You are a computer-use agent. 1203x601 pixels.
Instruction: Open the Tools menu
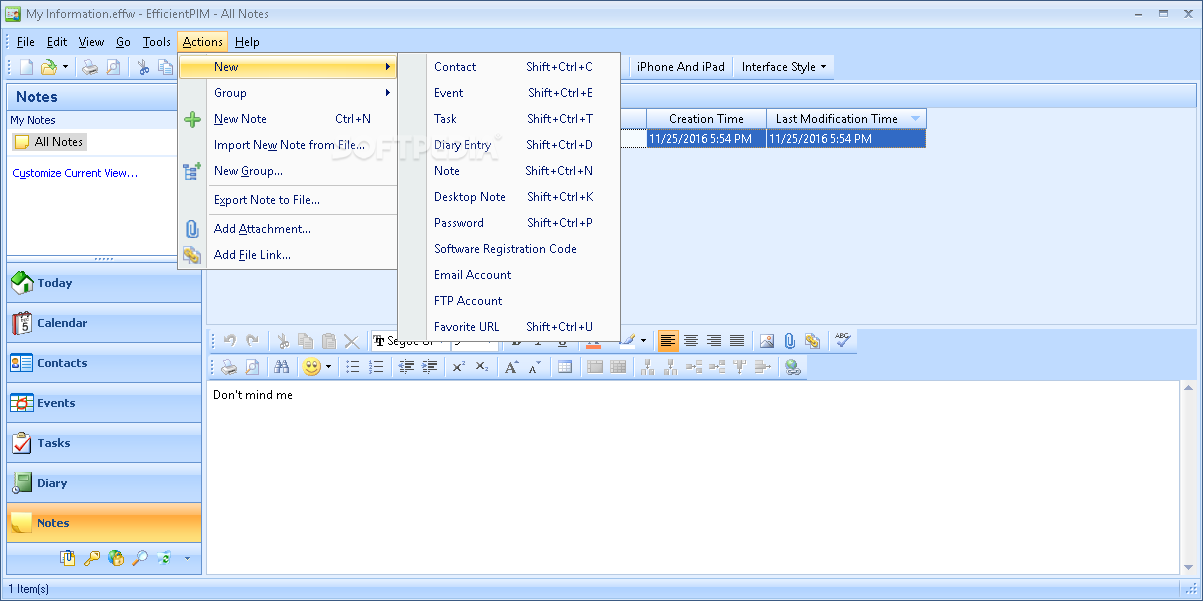pyautogui.click(x=156, y=42)
